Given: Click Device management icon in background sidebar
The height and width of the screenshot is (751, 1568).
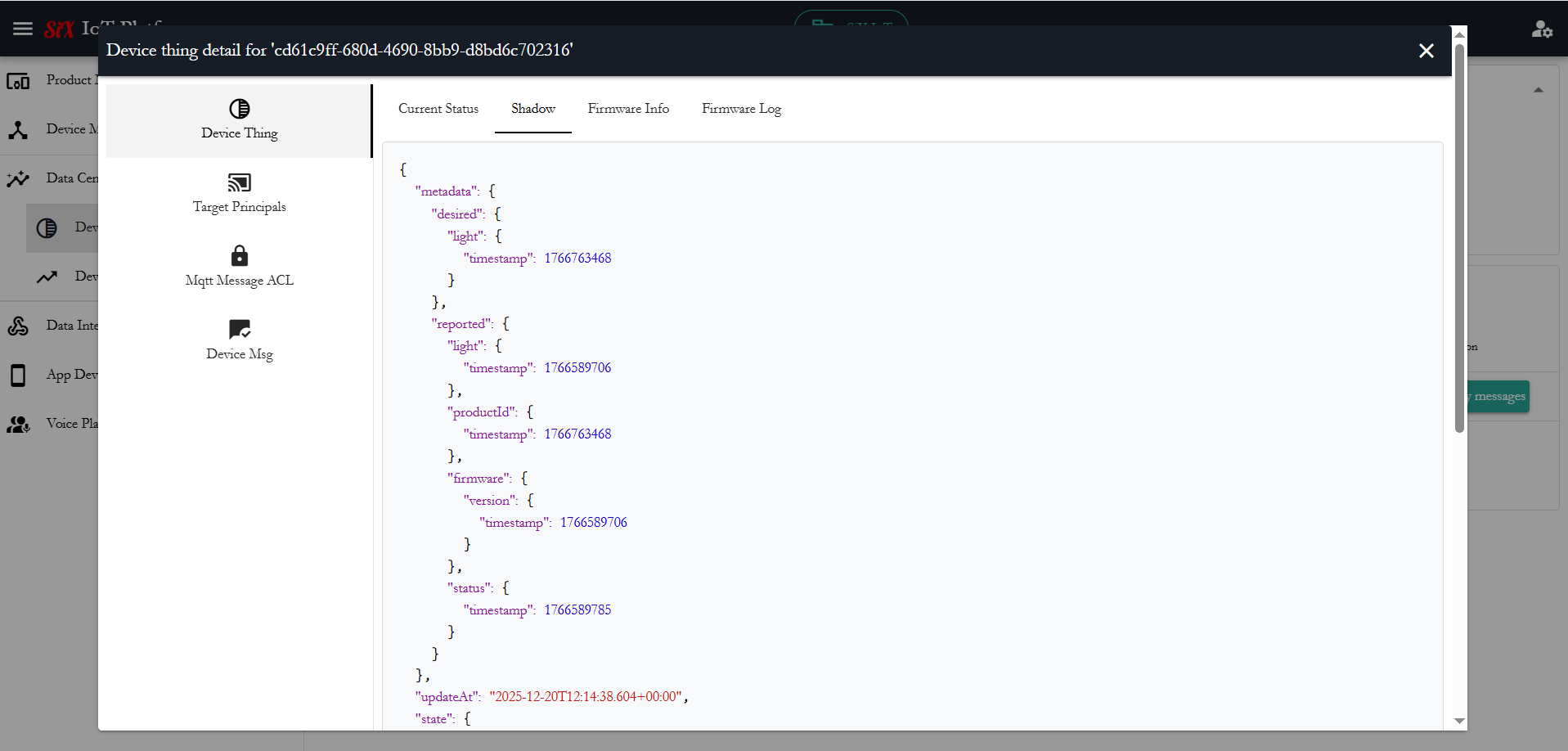Looking at the screenshot, I should coord(18,129).
